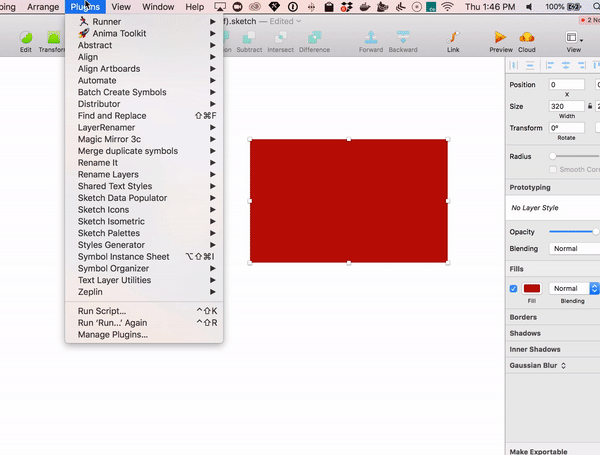Click the volume menu bar icon
The width and height of the screenshot is (600, 455).
(529, 7)
